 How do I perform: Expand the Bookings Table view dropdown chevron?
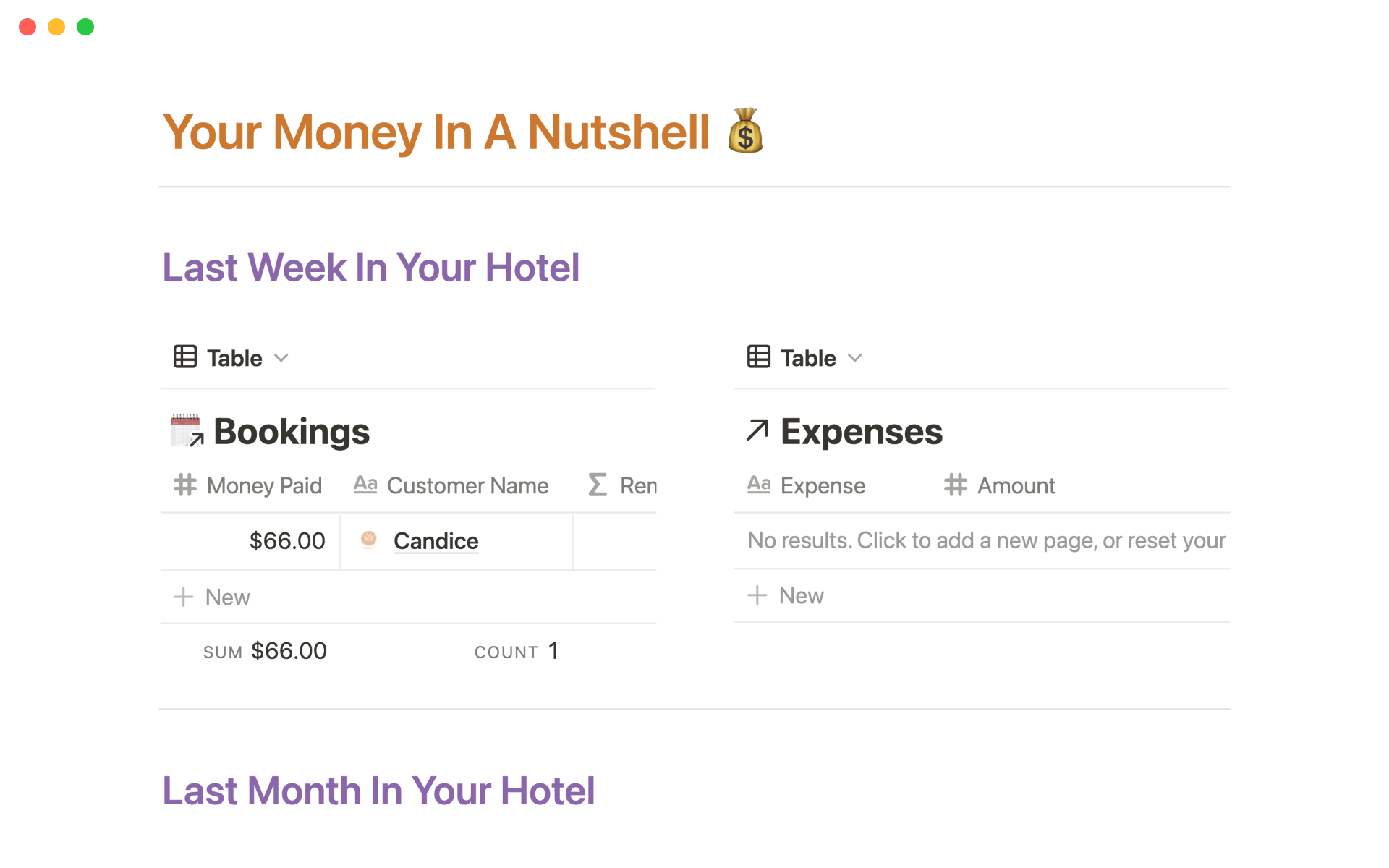click(x=282, y=358)
